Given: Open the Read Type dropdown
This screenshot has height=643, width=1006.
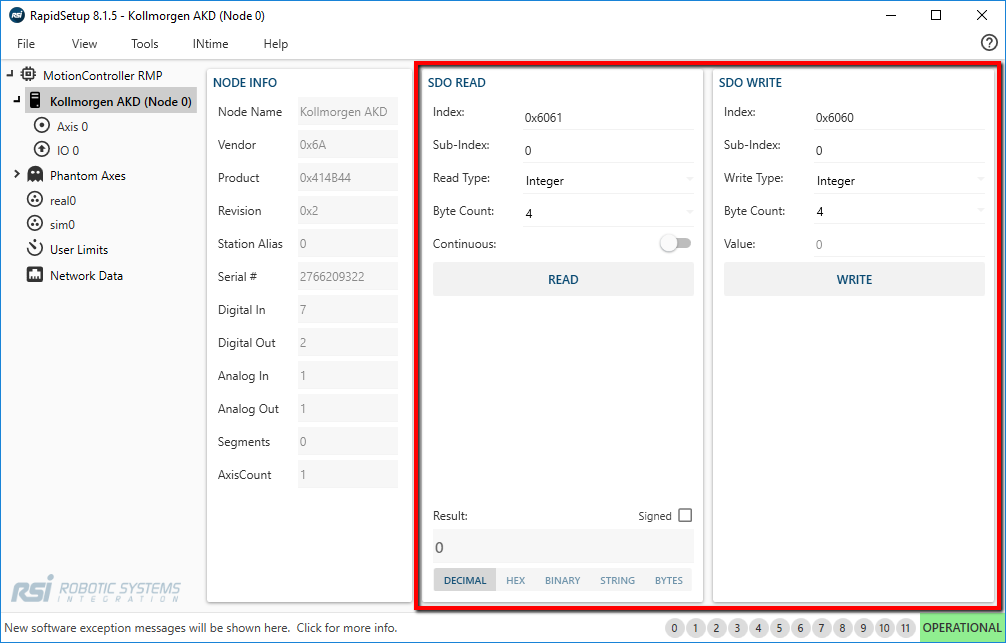Looking at the screenshot, I should click(x=608, y=181).
